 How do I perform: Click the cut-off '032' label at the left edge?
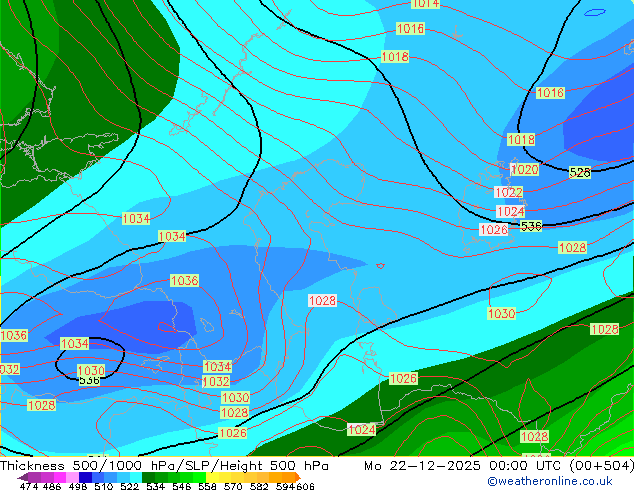(x=9, y=369)
